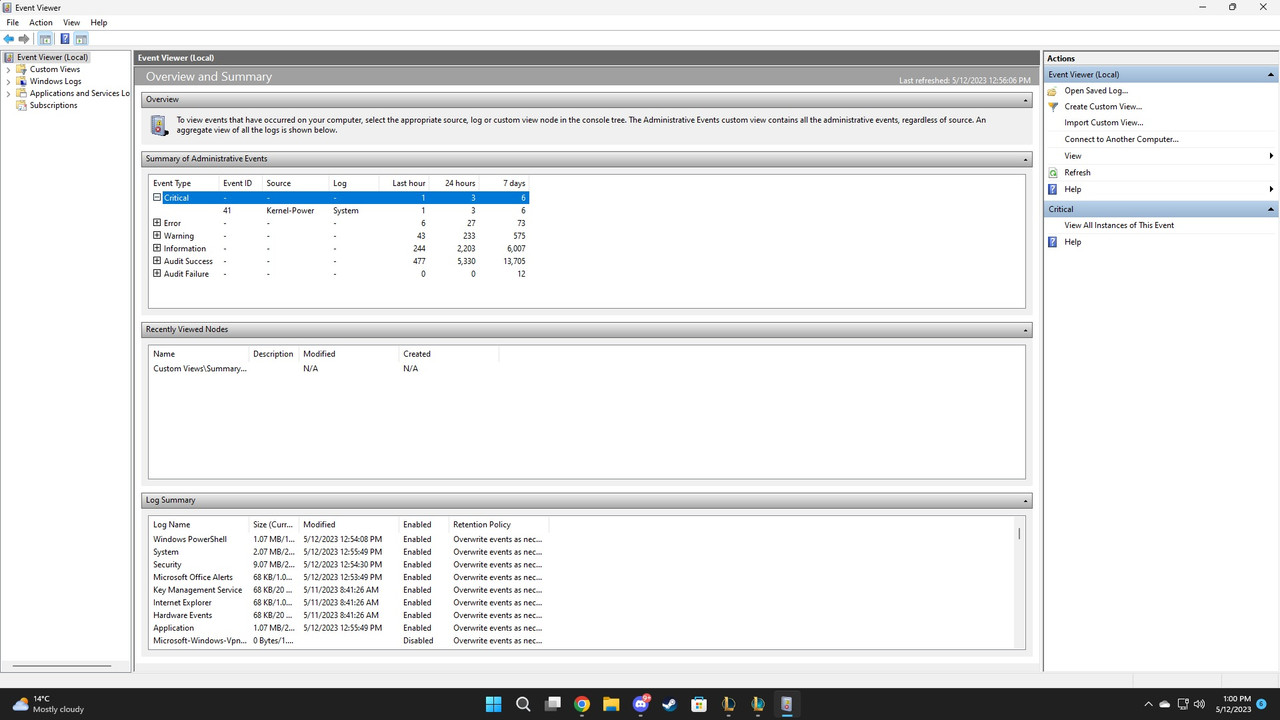The image size is (1280, 720).
Task: Expand the Warning event type row
Action: pyautogui.click(x=157, y=236)
